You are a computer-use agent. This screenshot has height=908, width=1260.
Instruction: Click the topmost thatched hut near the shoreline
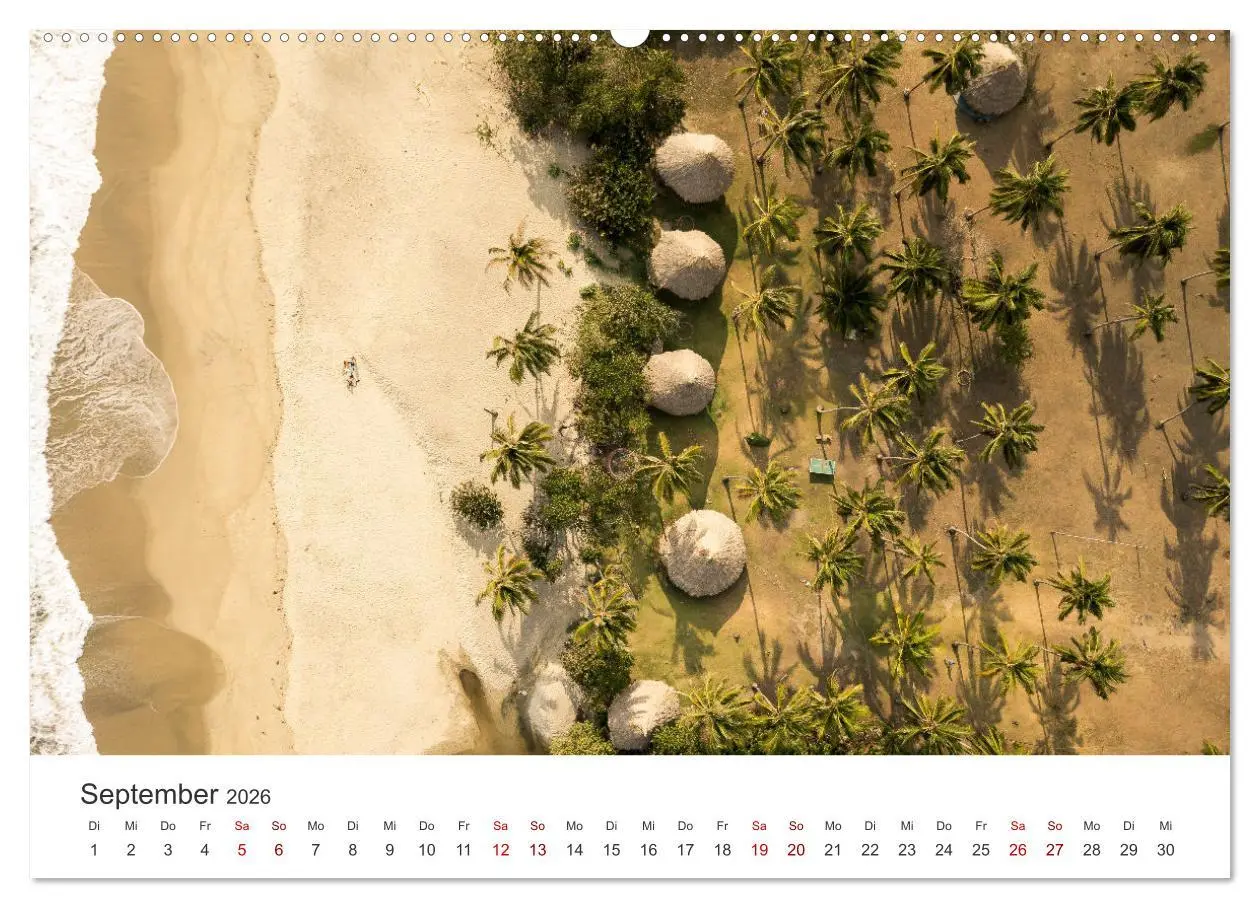point(694,167)
